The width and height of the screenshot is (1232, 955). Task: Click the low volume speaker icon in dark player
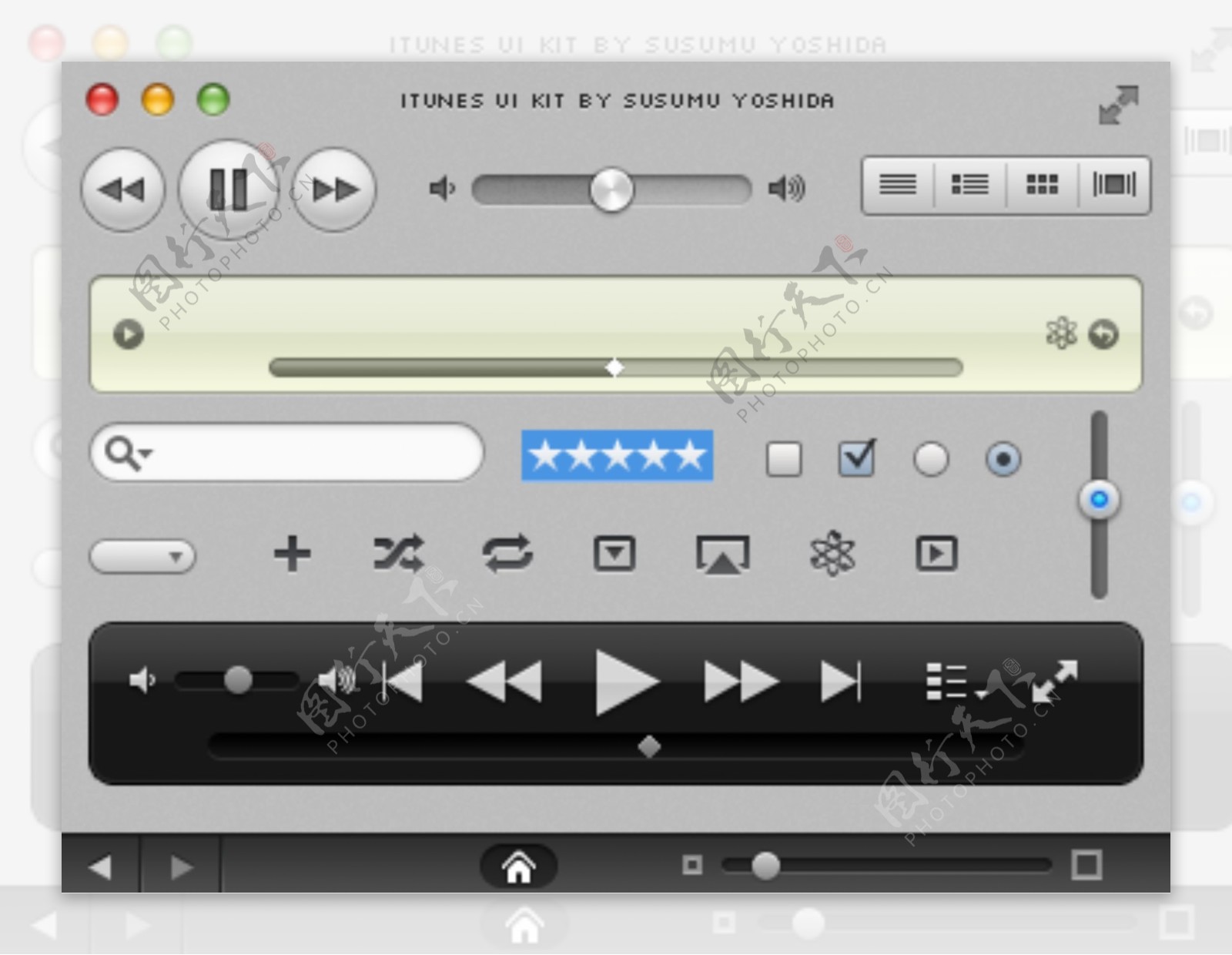coord(142,680)
